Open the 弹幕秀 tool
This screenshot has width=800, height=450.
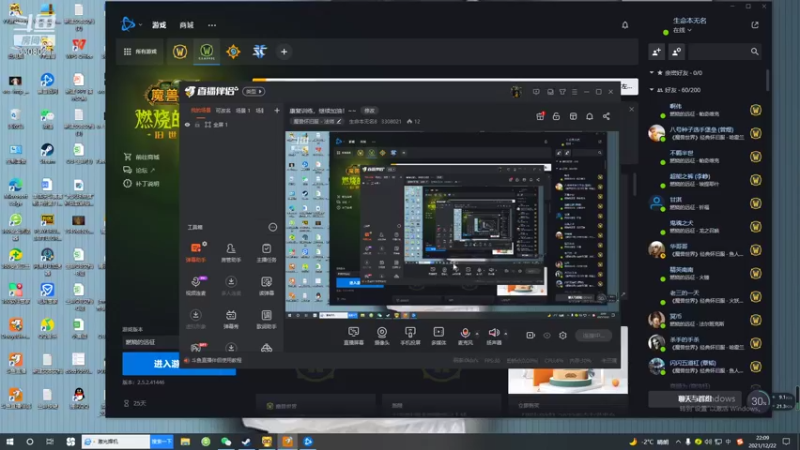[231, 319]
